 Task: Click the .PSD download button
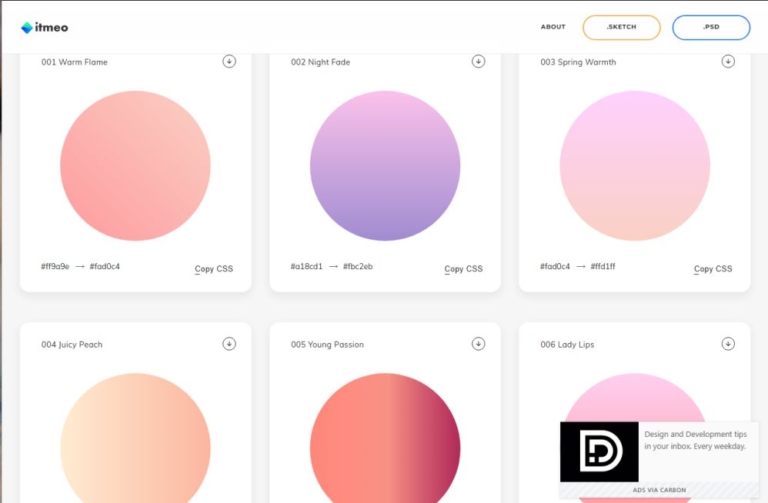711,27
